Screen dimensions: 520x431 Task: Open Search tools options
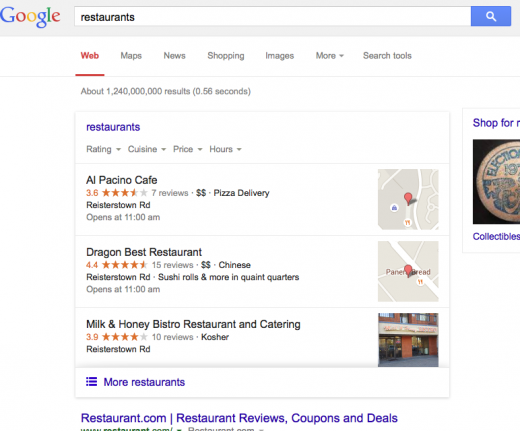coord(387,56)
